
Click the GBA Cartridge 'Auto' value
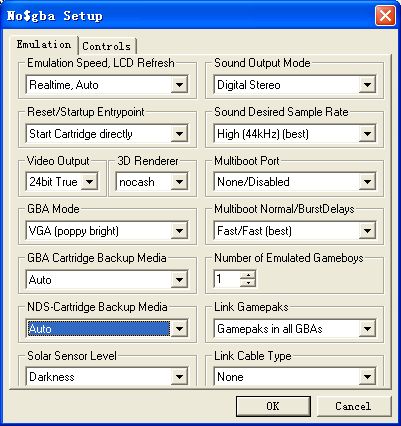[x=40, y=280]
